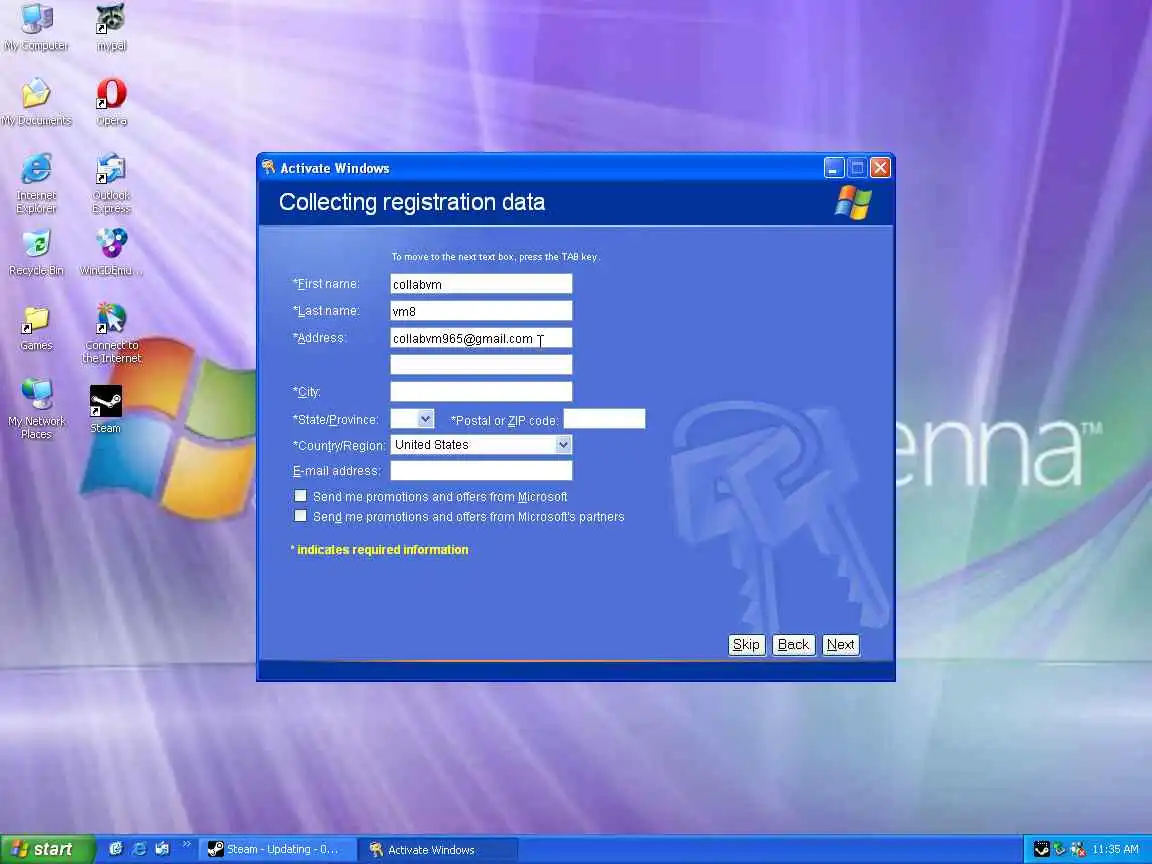Click the Activate Windows keys title icon
The image size is (1152, 864).
click(268, 168)
